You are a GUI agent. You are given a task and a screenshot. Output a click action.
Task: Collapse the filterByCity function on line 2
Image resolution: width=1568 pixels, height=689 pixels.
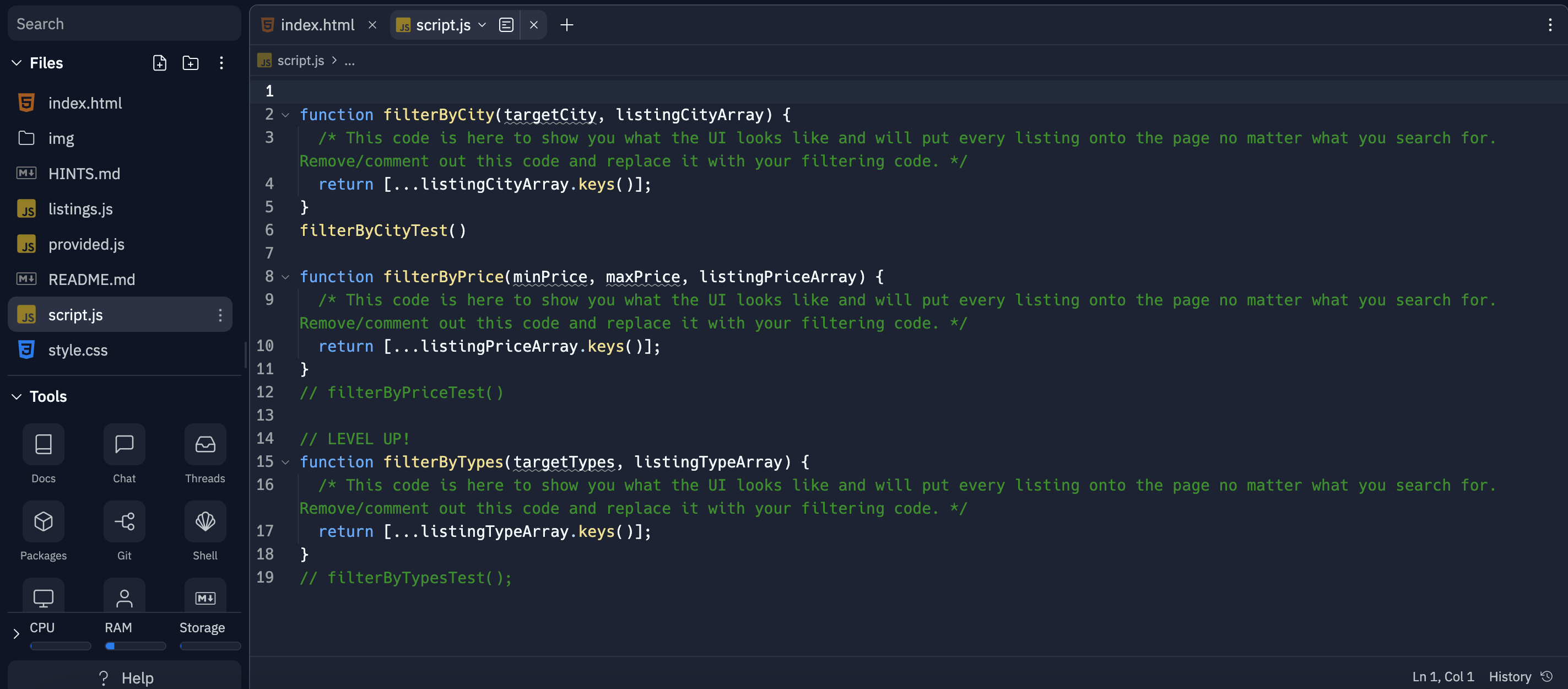(x=285, y=115)
